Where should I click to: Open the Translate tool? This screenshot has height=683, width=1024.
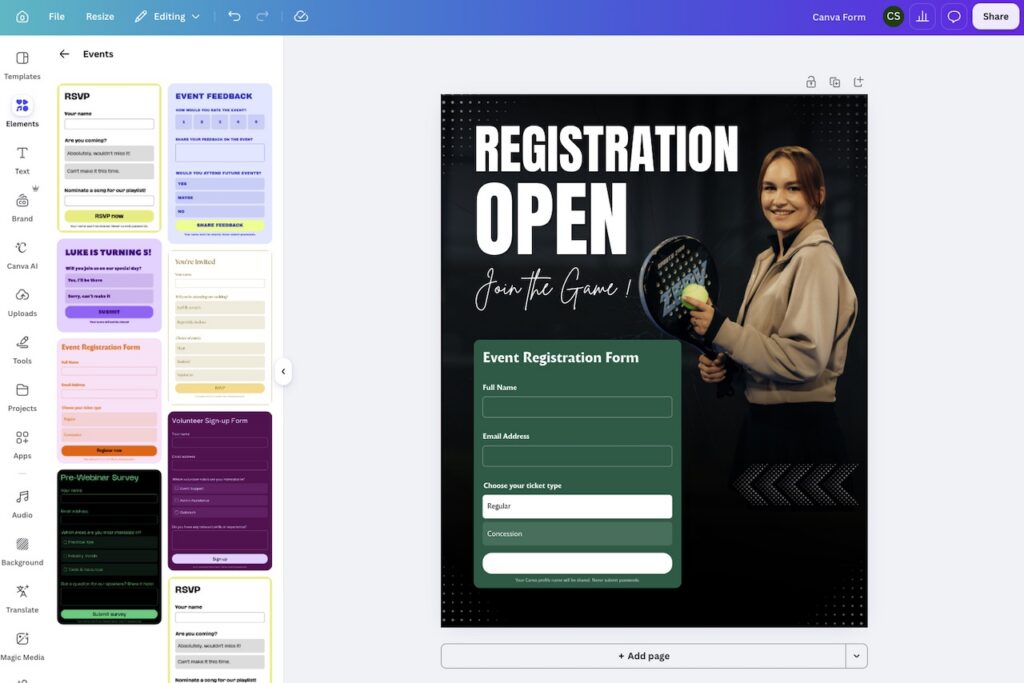tap(22, 599)
